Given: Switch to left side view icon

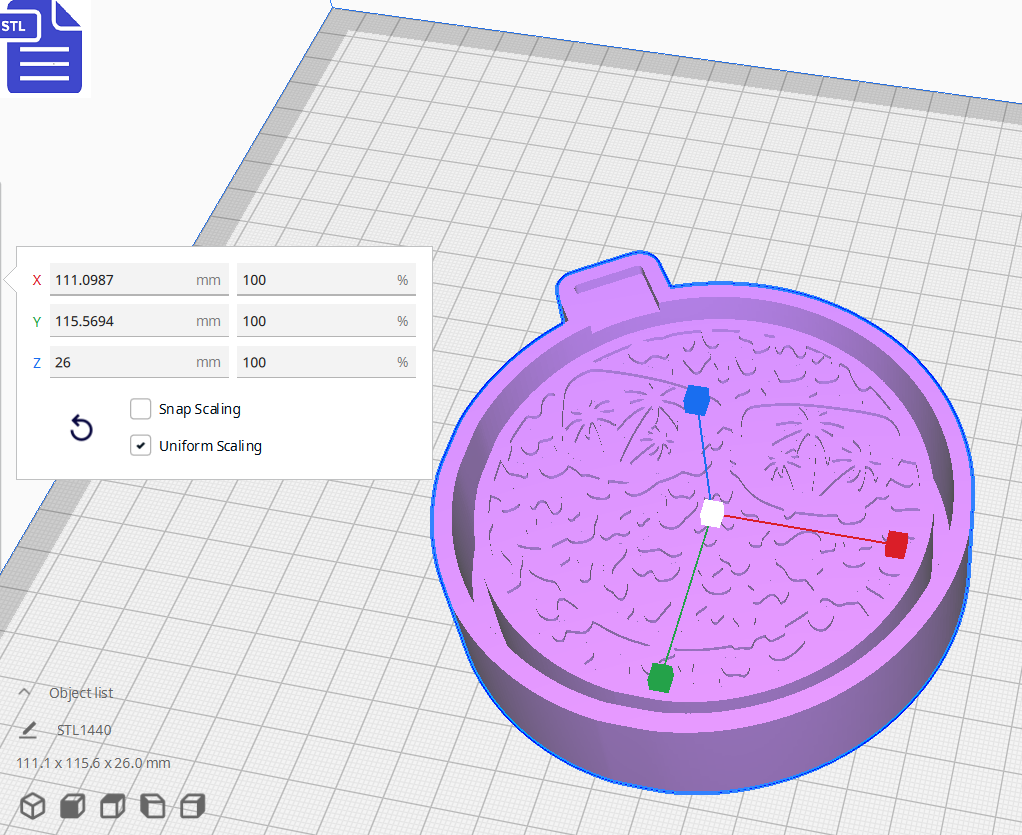Looking at the screenshot, I should [152, 805].
